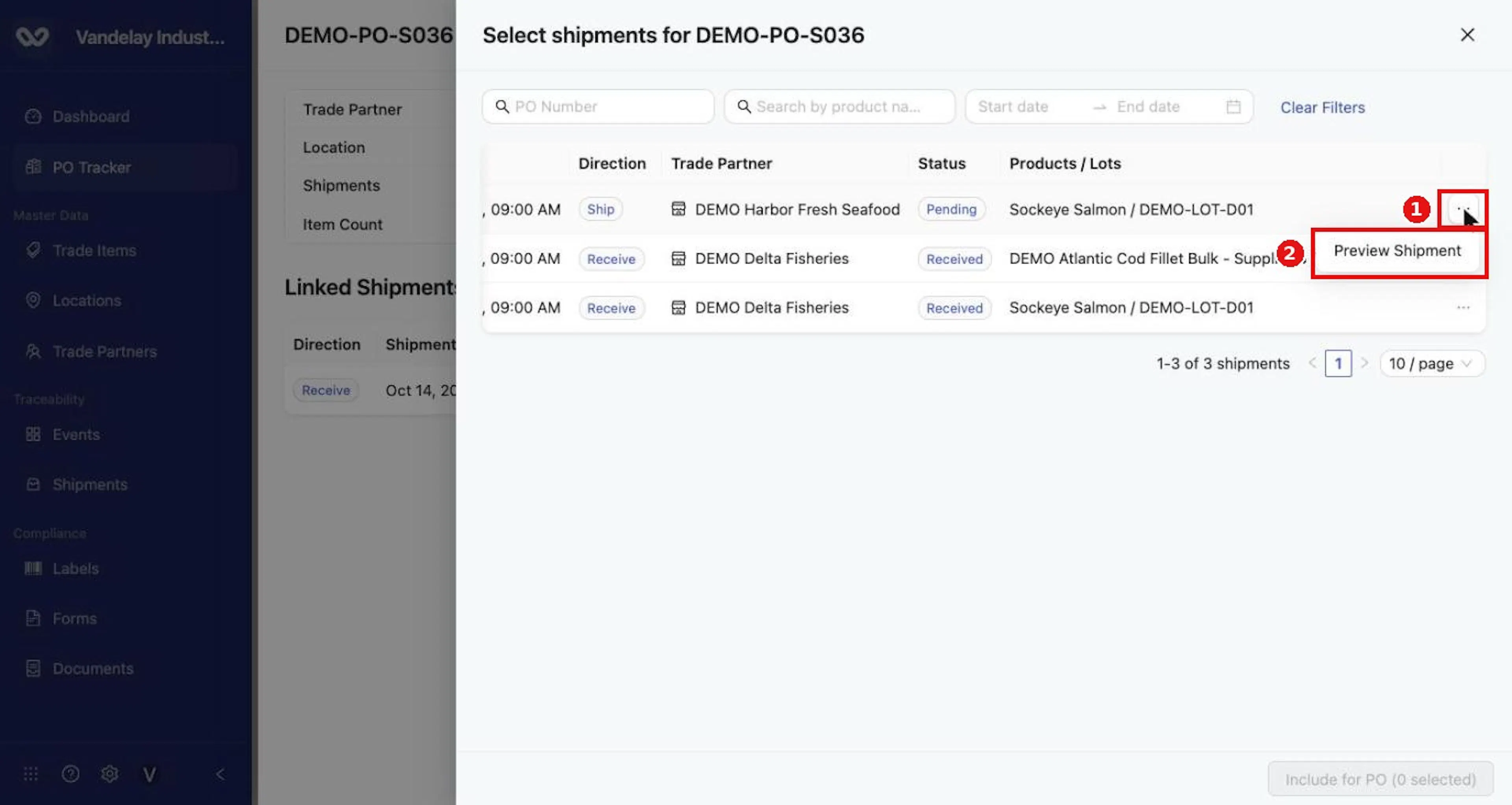
Task: Click the Trade Partner column header
Action: pos(721,163)
